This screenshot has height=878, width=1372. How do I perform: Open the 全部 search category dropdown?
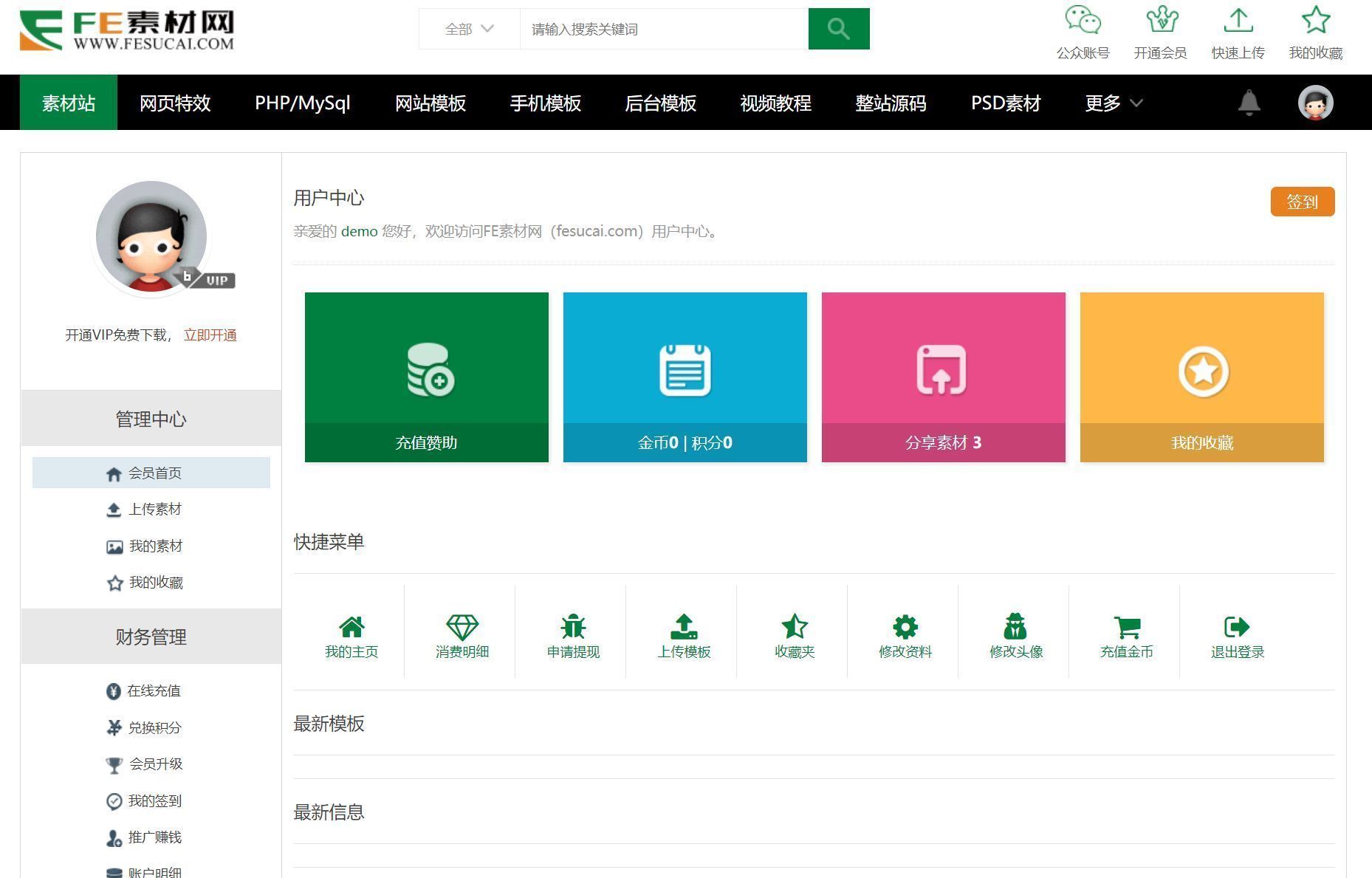(469, 29)
